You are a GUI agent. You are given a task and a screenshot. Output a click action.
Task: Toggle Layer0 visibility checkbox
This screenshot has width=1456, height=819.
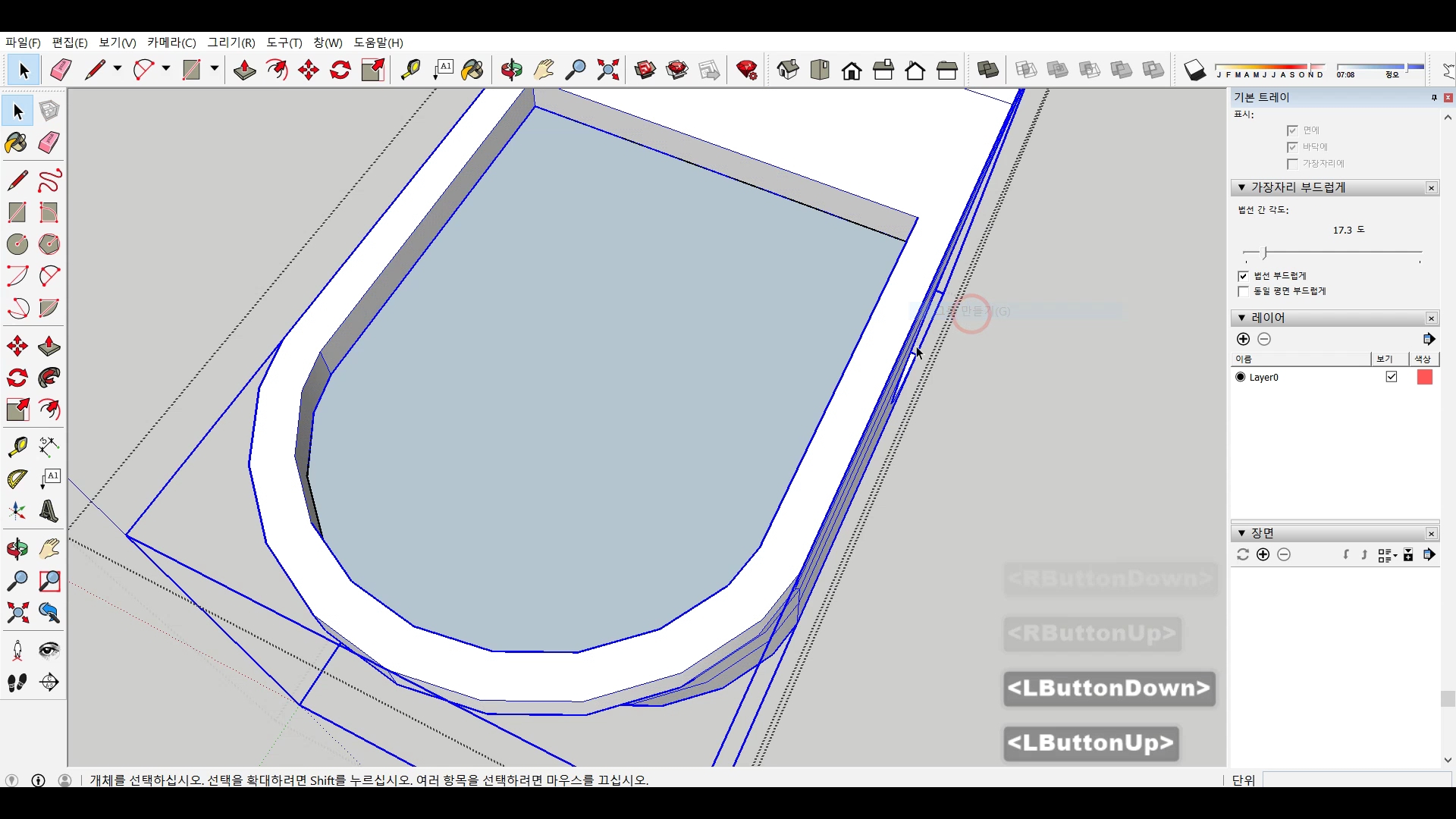[x=1391, y=377]
